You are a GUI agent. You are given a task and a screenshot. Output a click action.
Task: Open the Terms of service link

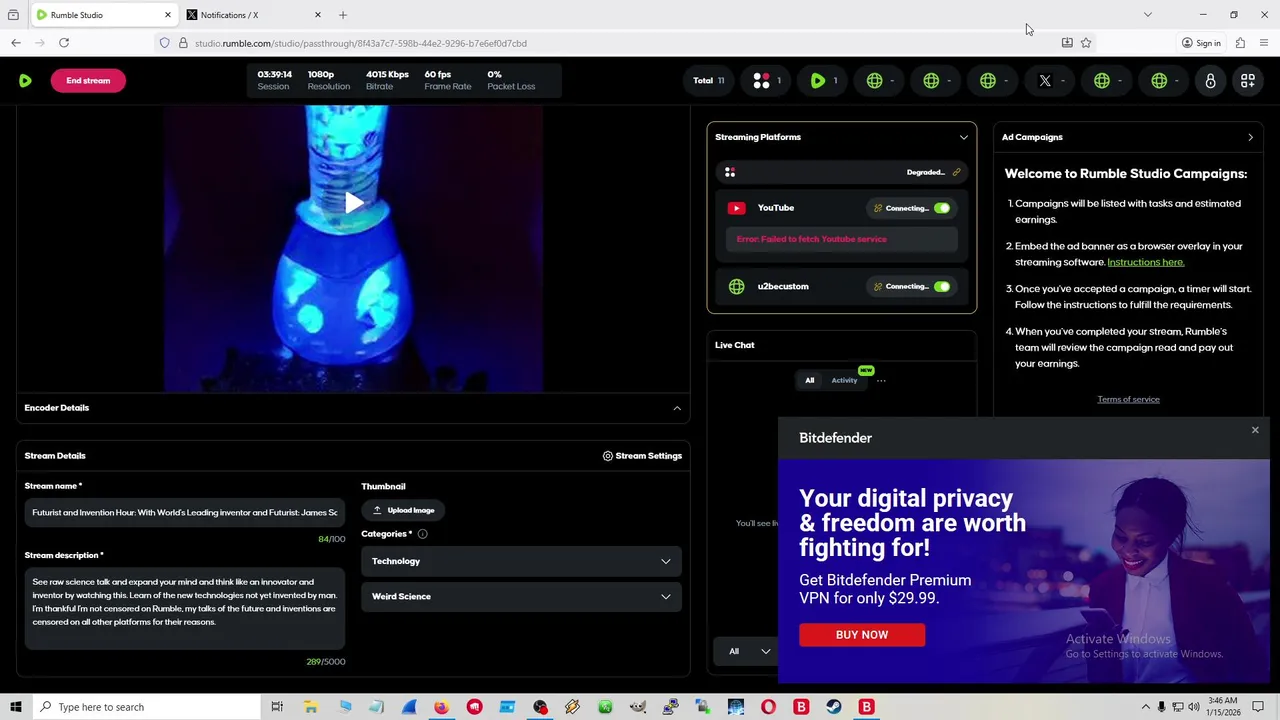point(1128,399)
